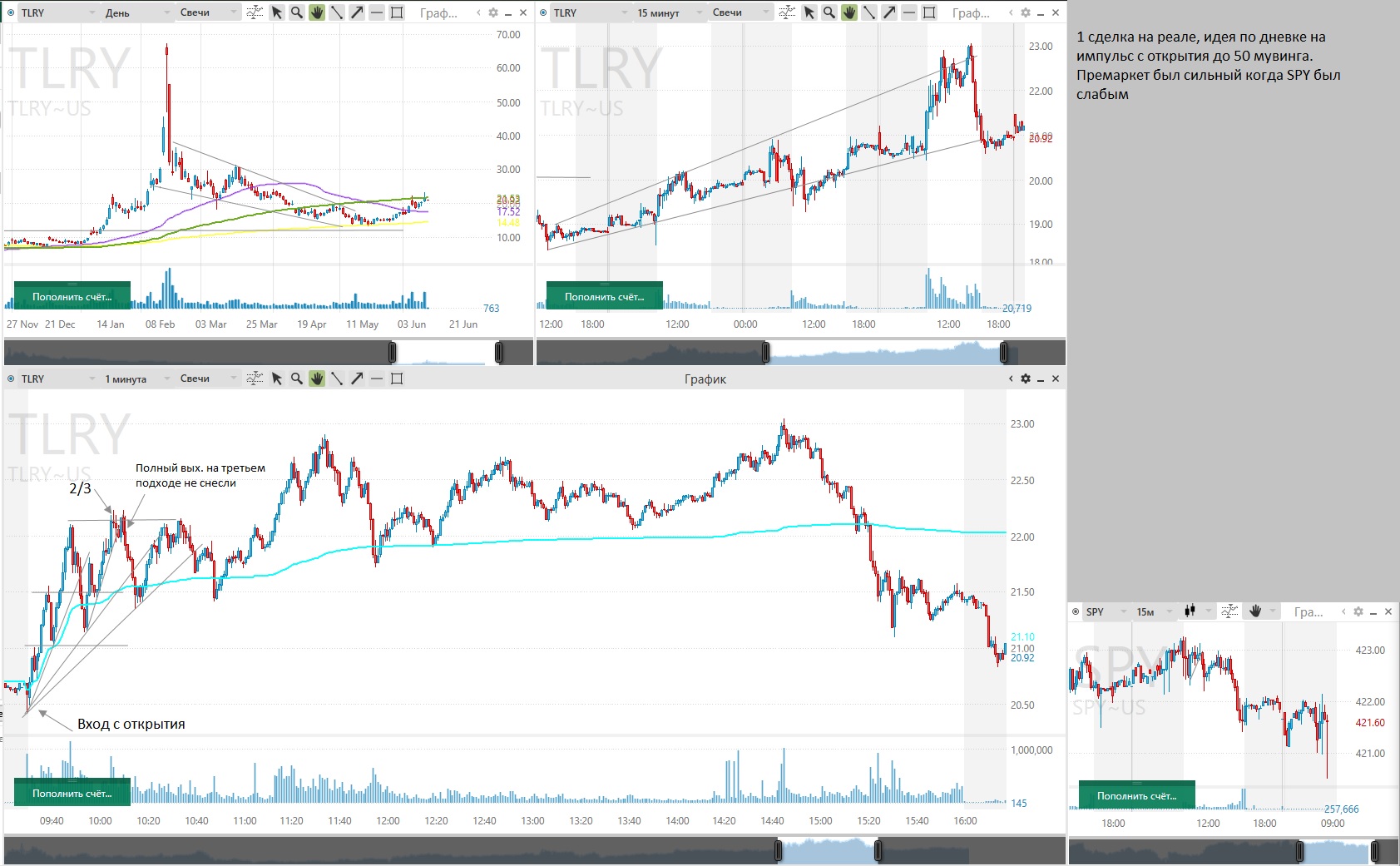The image size is (1400, 866).
Task: Click Пополнить счёт button in TLRY daily chart
Action: click(x=72, y=296)
